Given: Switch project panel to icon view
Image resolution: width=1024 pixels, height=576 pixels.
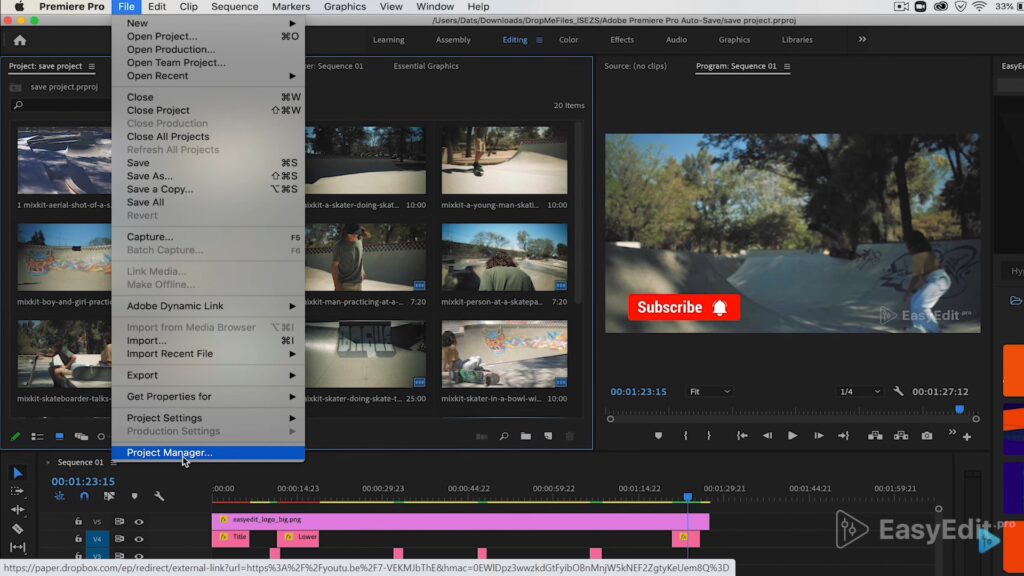Looking at the screenshot, I should click(x=59, y=436).
